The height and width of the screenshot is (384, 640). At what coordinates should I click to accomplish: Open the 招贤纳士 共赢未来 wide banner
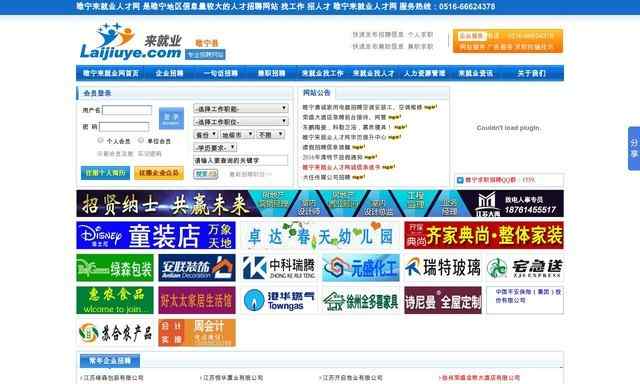click(x=320, y=203)
